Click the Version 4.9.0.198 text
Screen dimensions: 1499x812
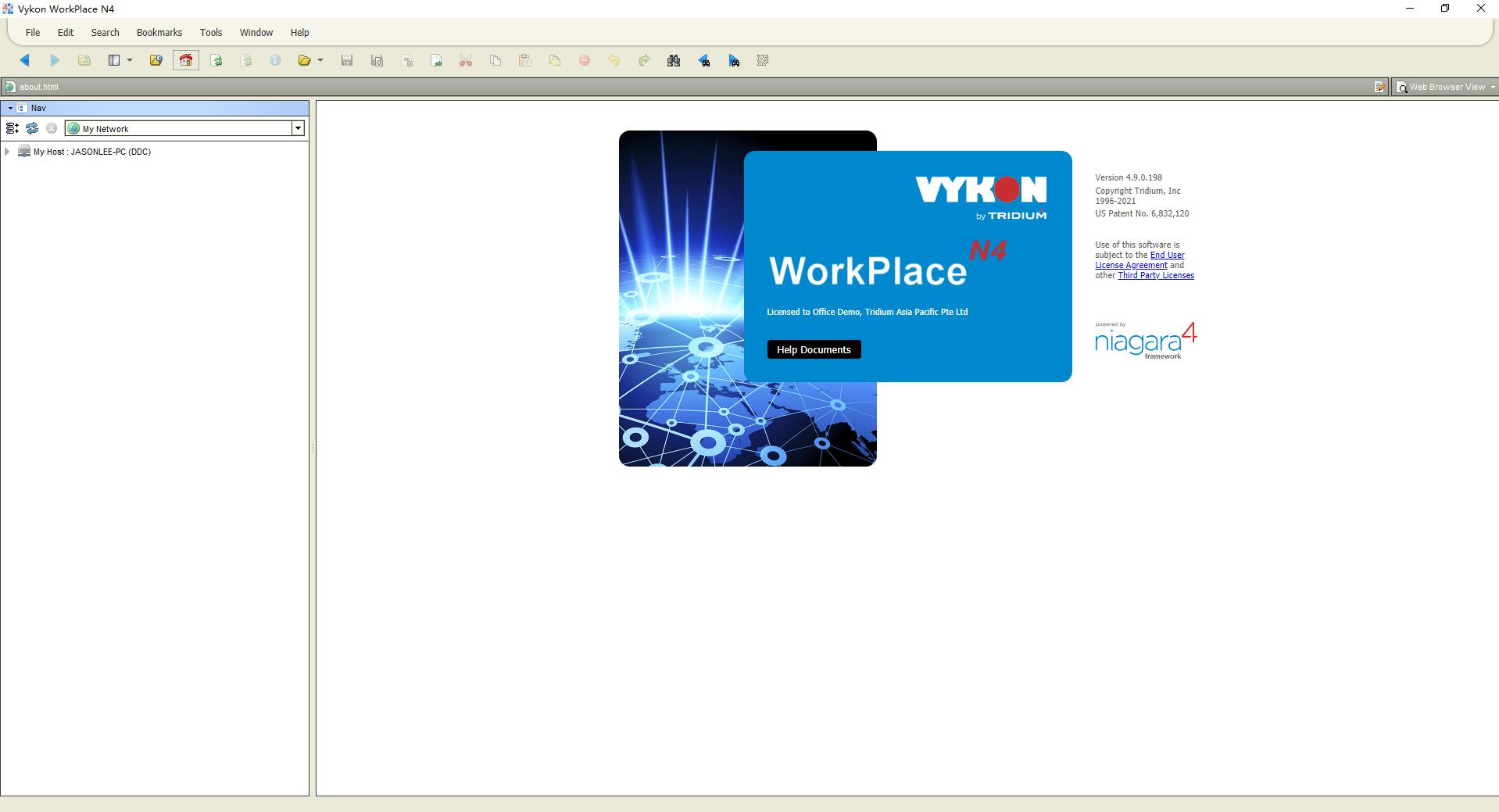1129,177
